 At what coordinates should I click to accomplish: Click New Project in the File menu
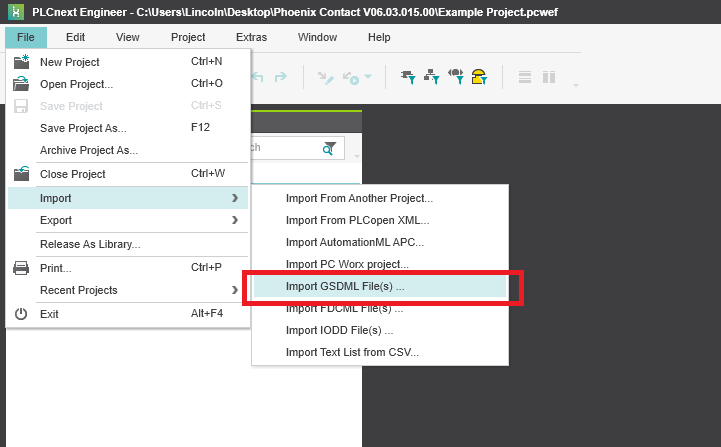[70, 62]
